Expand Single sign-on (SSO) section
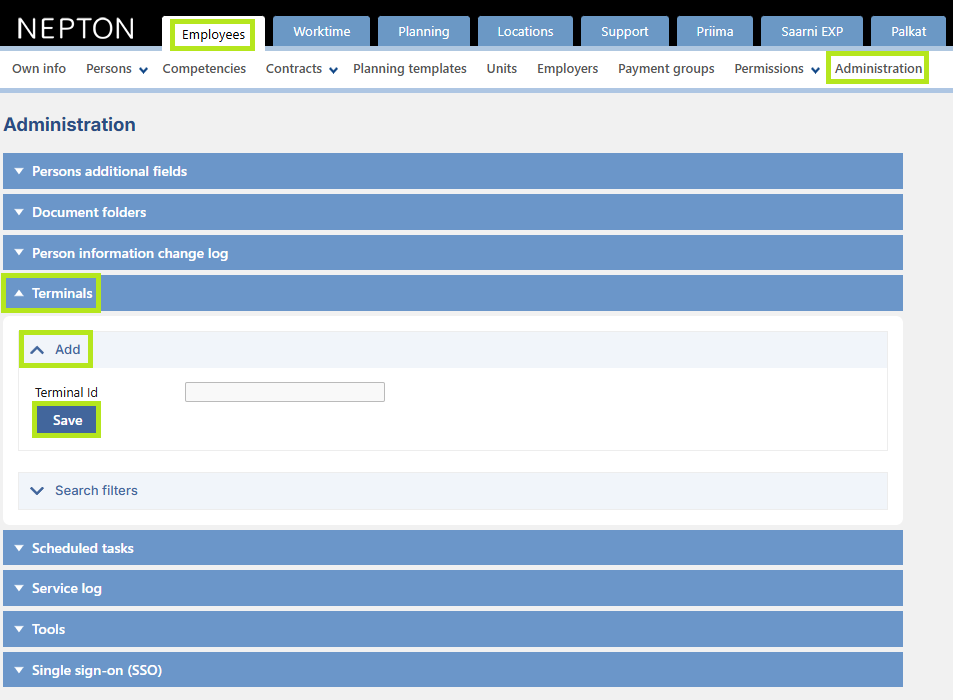This screenshot has width=953, height=700. pos(453,670)
